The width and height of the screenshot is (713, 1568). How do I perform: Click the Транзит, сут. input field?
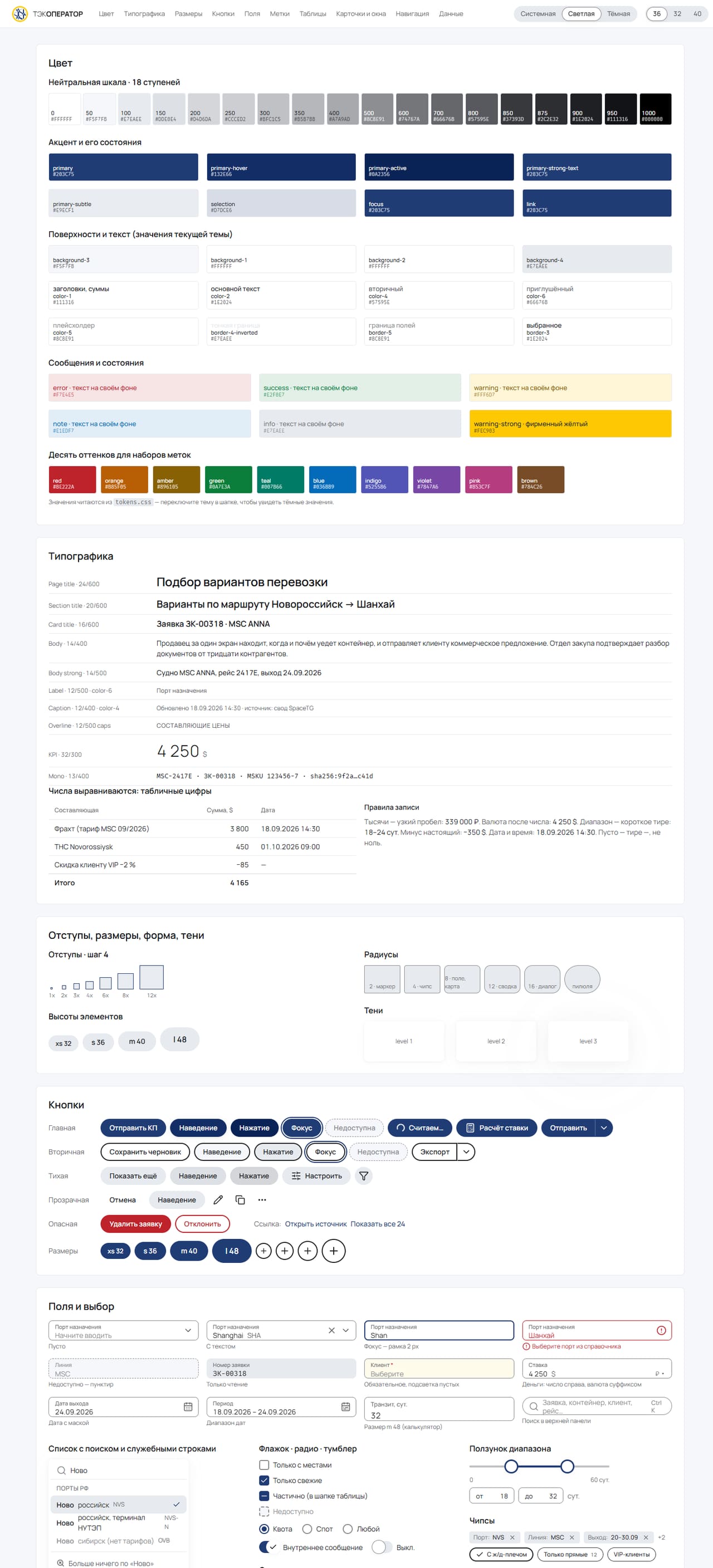pos(439,1409)
